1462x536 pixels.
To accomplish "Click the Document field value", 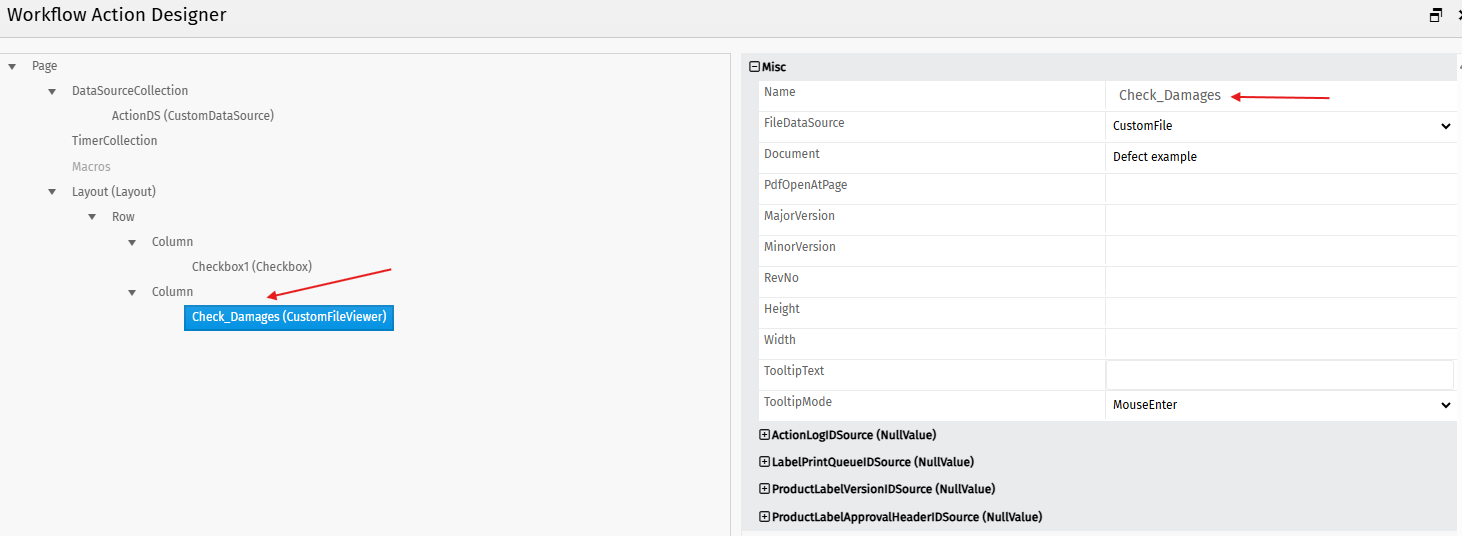I will click(1280, 157).
